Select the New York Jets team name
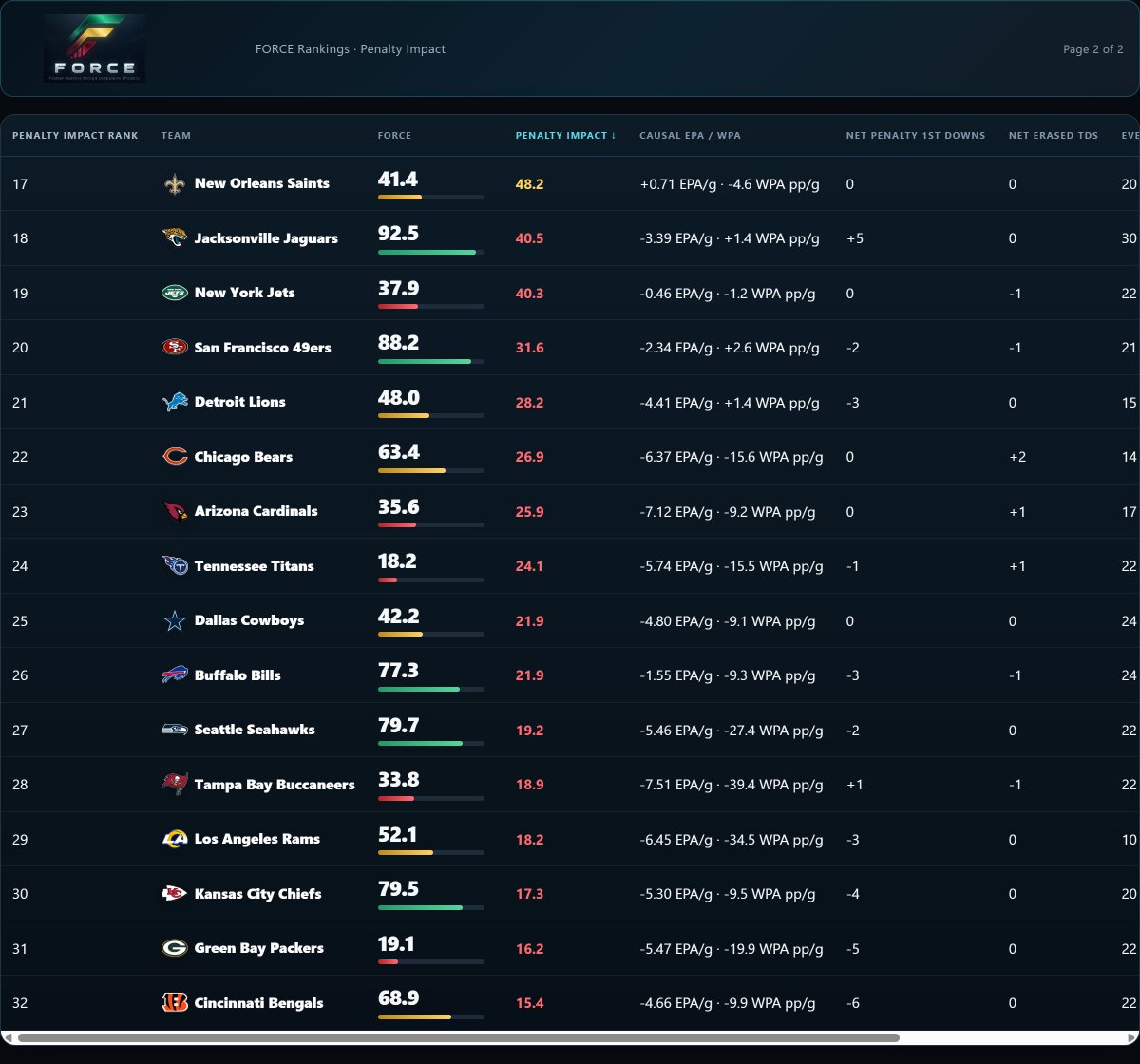The width and height of the screenshot is (1140, 1064). pyautogui.click(x=245, y=293)
